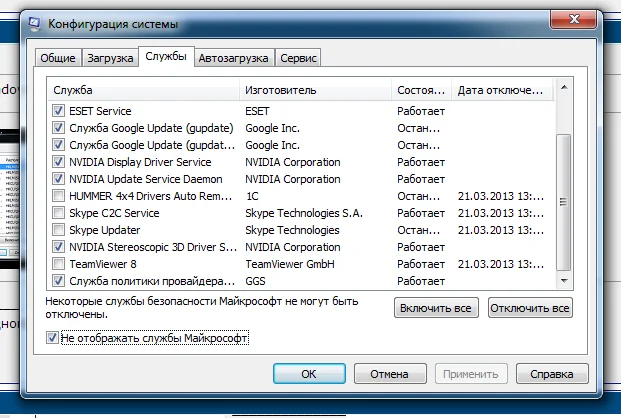Click the GGS manufacturer cell
The width and height of the screenshot is (621, 418).
click(255, 281)
